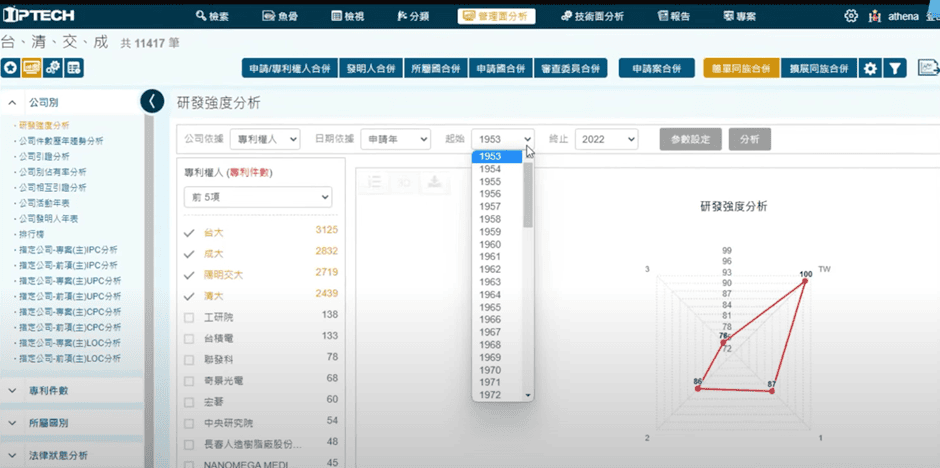Check the 工研院 checkbox
The height and width of the screenshot is (468, 940).
tap(190, 315)
